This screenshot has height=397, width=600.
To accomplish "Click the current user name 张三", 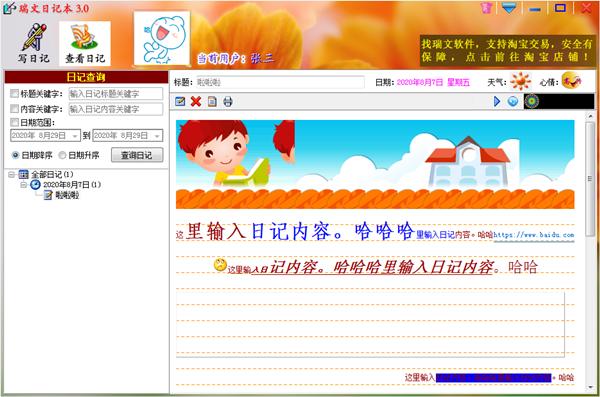I will (x=262, y=58).
